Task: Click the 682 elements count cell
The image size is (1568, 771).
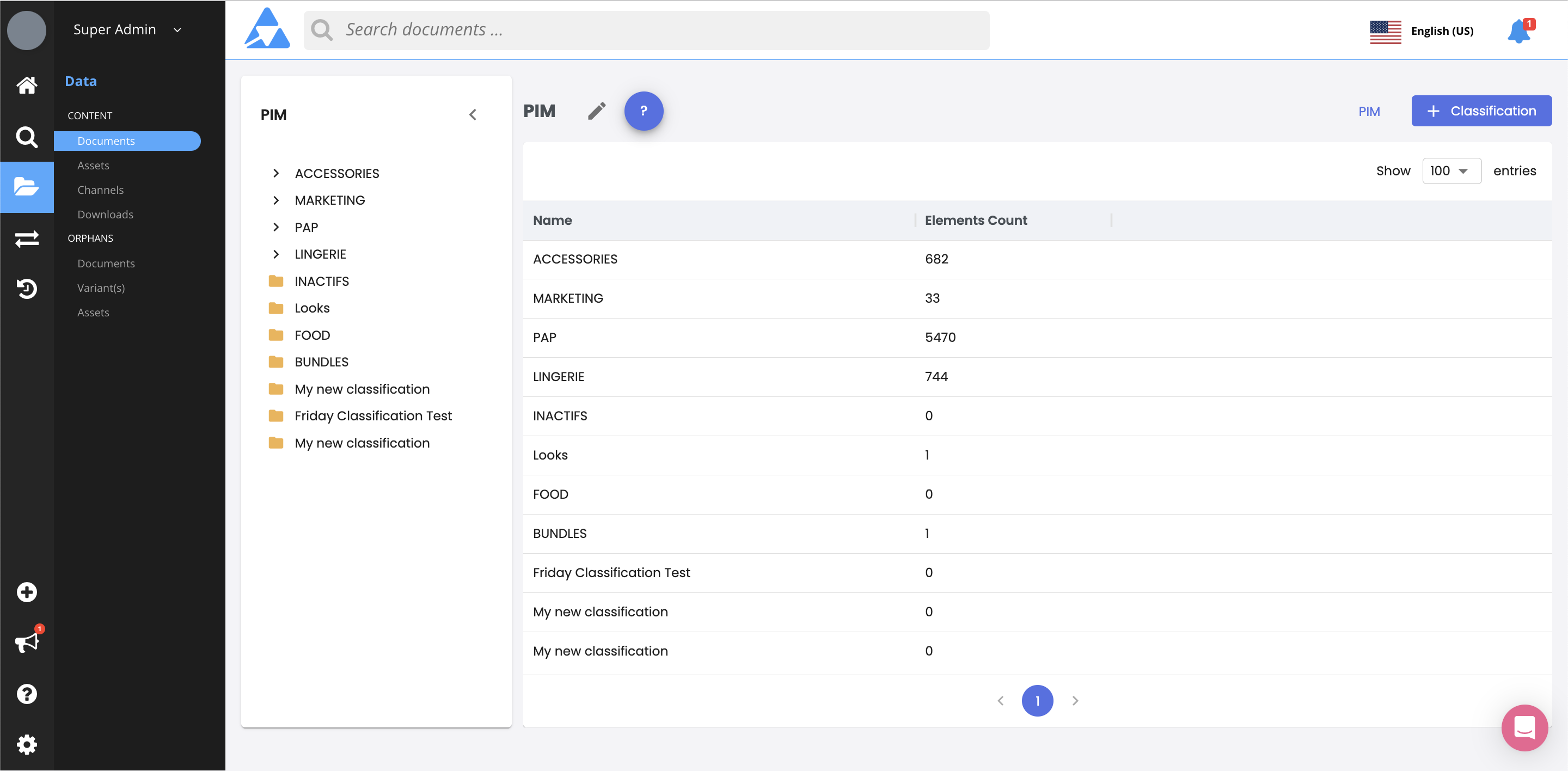Action: (x=936, y=259)
